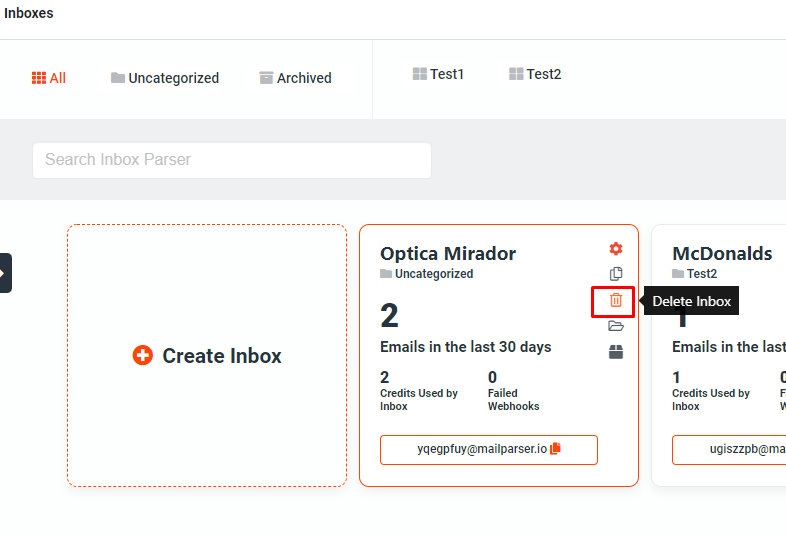The width and height of the screenshot is (786, 536).
Task: Click the plus icon in Create Inbox
Action: (142, 355)
